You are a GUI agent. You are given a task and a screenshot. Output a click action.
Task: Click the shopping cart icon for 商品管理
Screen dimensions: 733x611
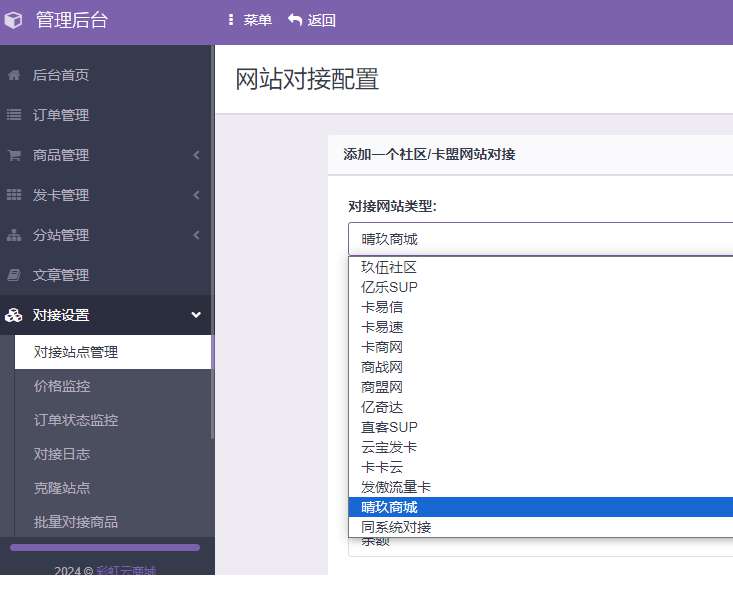tap(14, 155)
